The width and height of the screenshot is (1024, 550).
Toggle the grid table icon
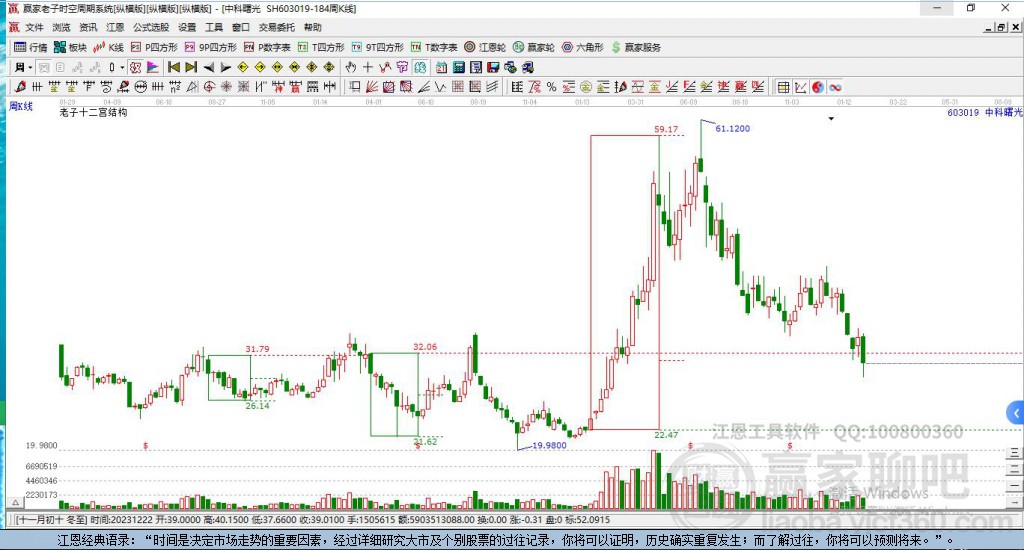783,87
